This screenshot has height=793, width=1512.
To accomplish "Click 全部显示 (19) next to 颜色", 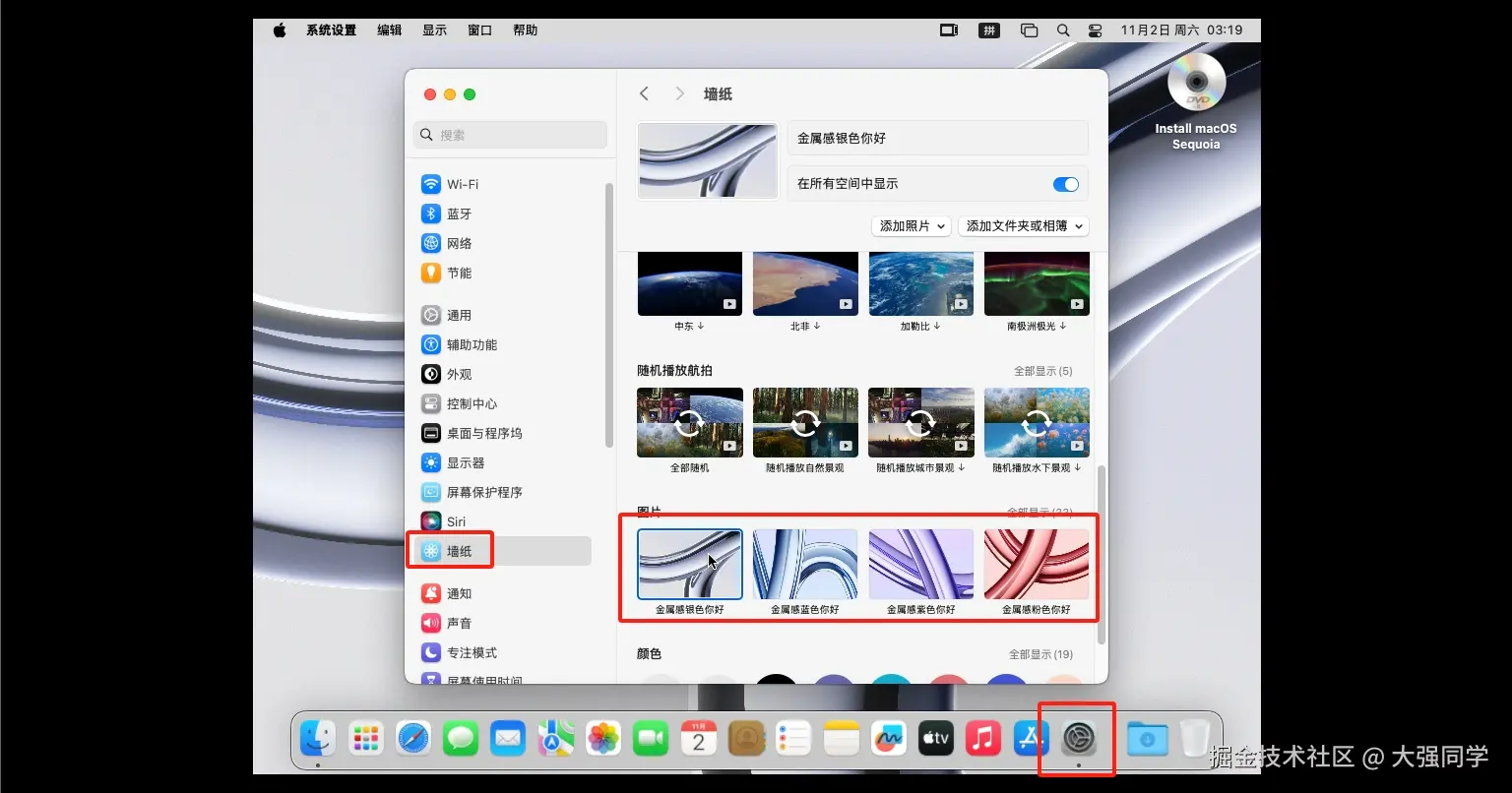I will click(1040, 654).
